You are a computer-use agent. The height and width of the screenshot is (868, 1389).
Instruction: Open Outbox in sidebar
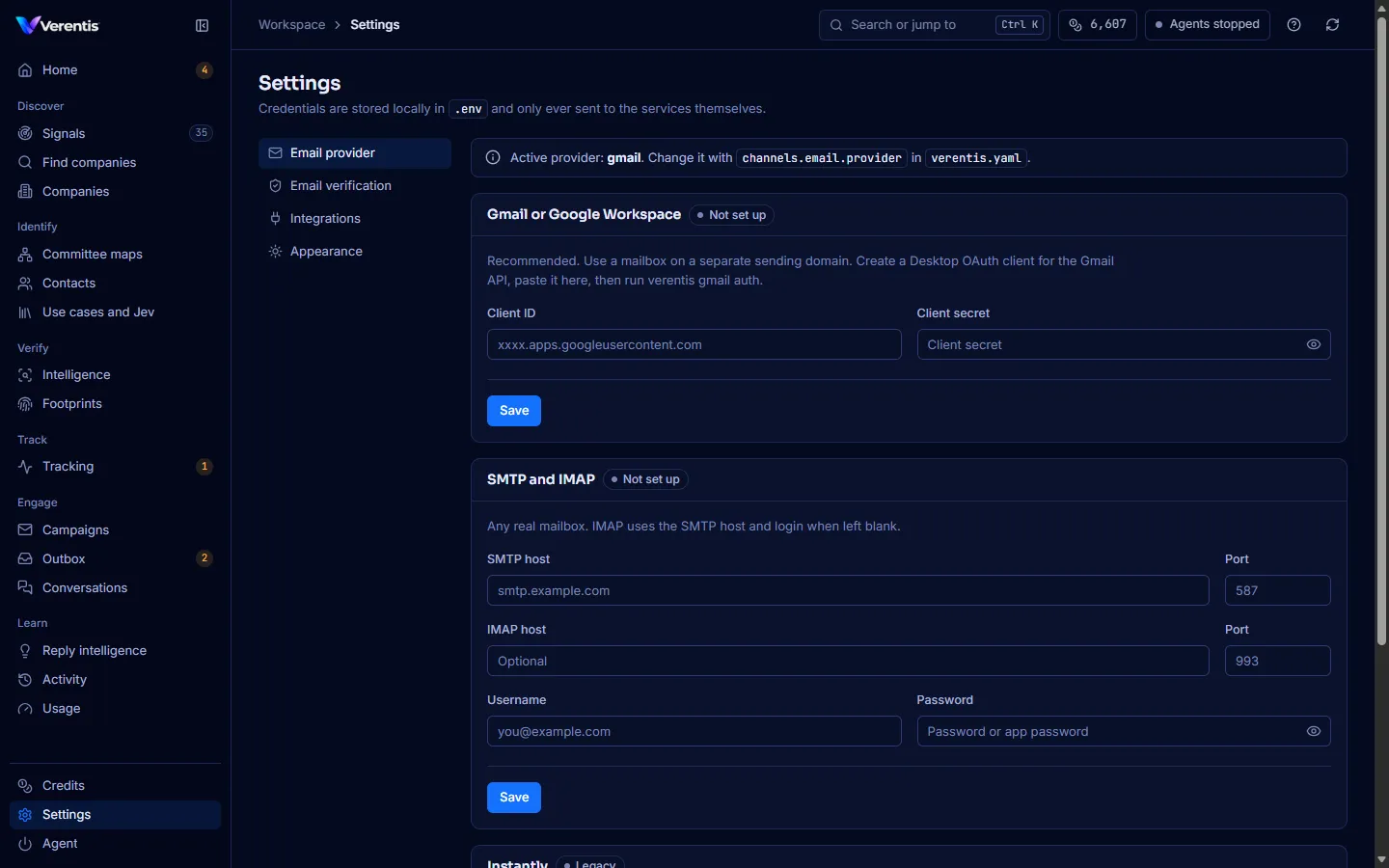116,558
